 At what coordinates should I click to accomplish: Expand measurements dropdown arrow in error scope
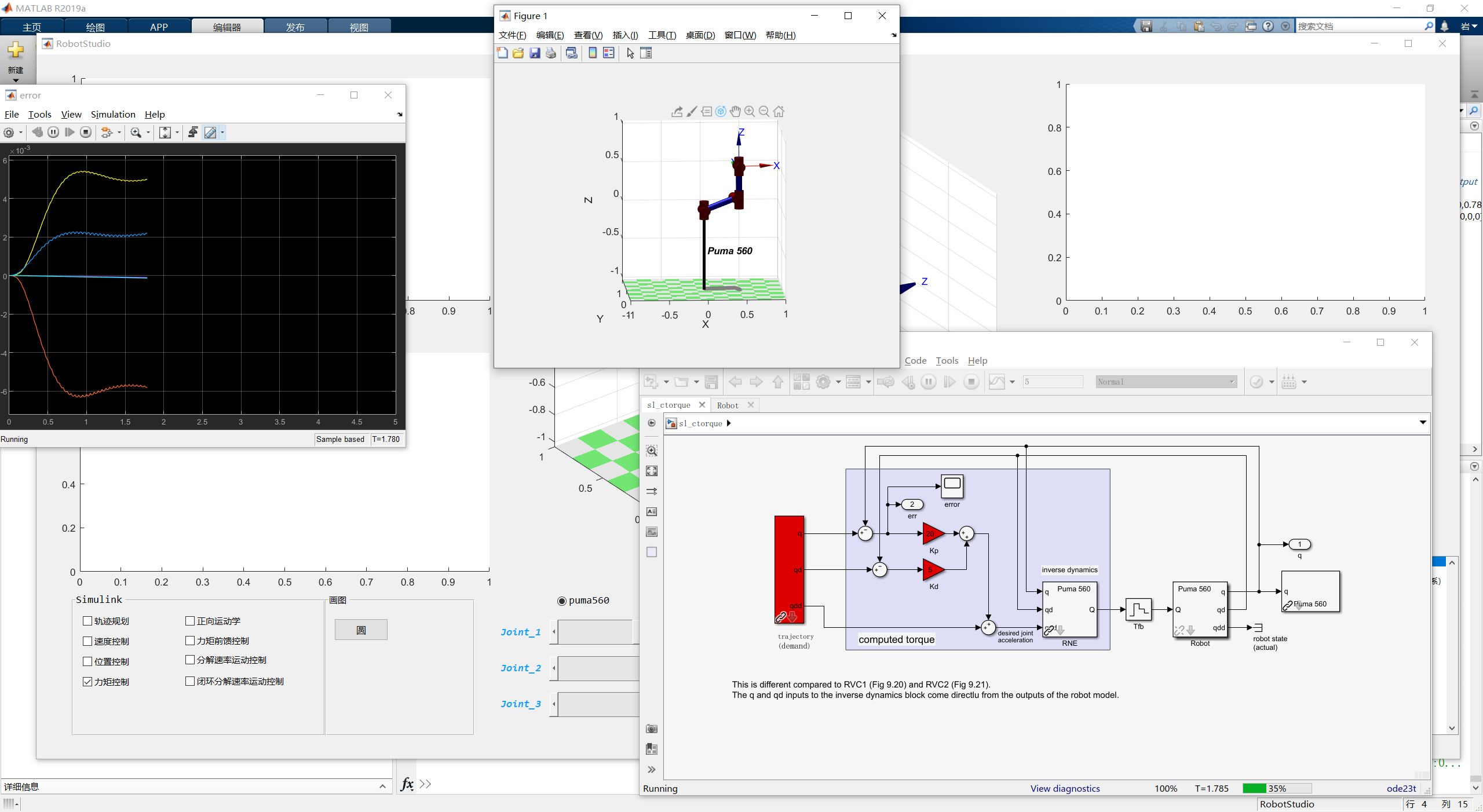[x=222, y=132]
